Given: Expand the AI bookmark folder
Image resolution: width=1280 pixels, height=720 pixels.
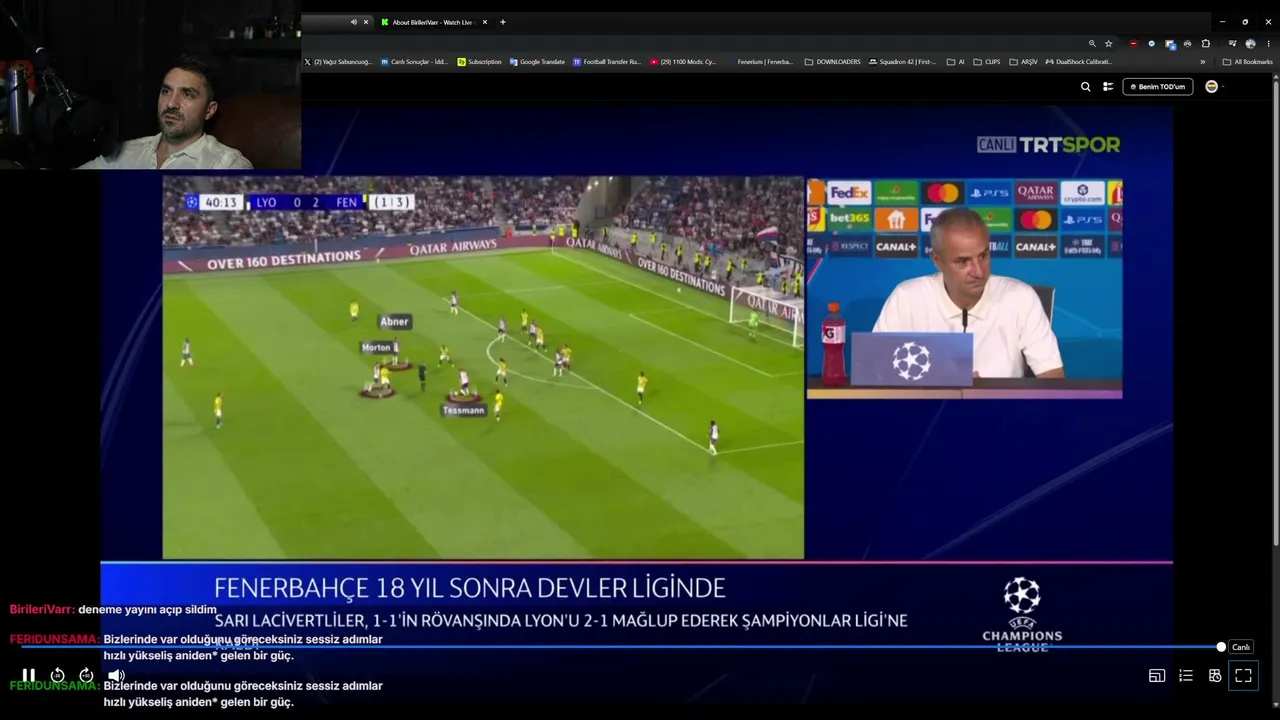Looking at the screenshot, I should click(956, 62).
